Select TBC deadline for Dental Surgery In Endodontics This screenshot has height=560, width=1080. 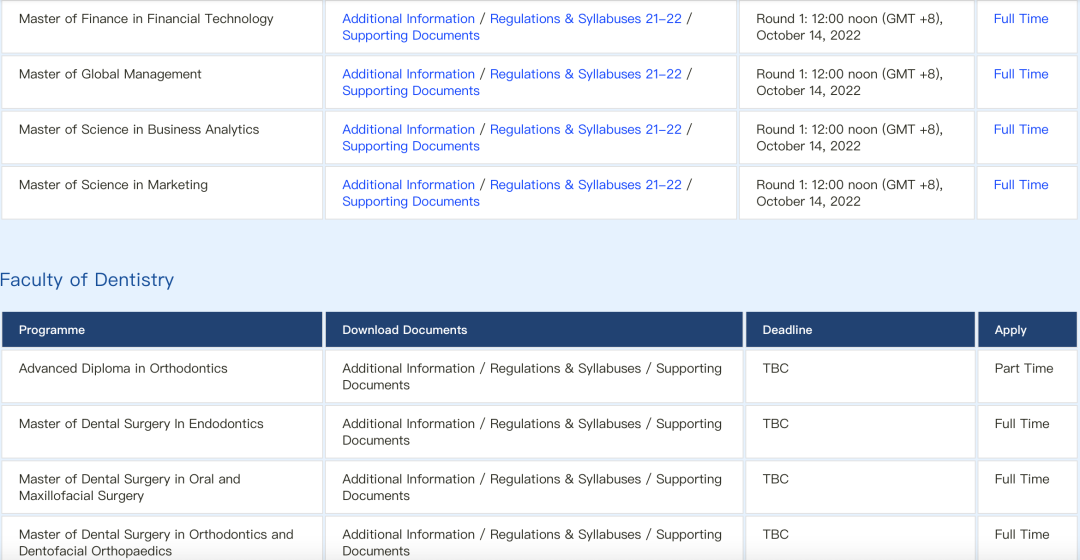point(776,424)
